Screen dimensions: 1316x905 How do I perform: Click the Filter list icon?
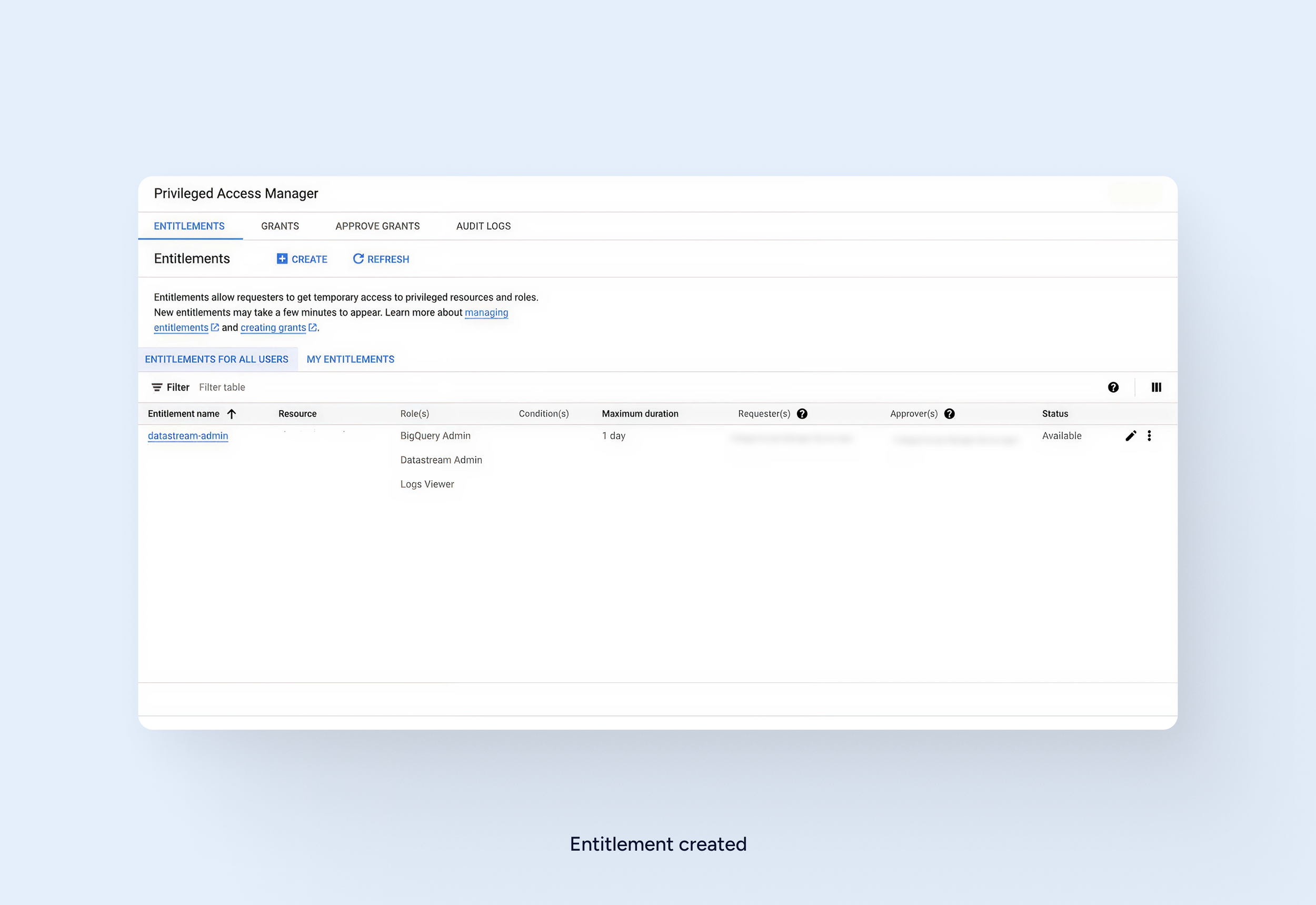(x=157, y=387)
